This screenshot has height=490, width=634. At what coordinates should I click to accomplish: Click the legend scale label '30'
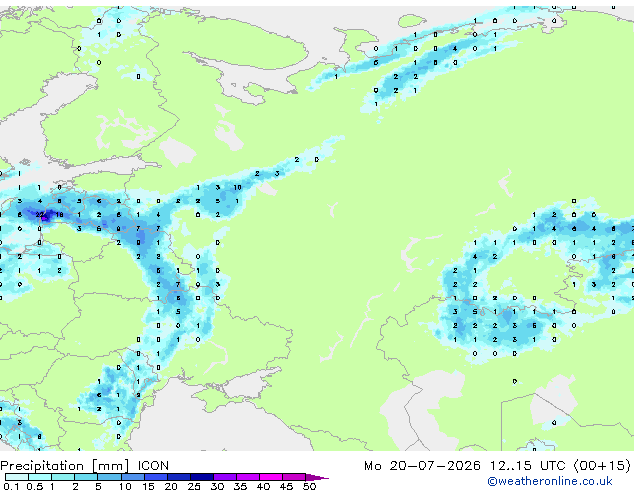click(x=217, y=486)
